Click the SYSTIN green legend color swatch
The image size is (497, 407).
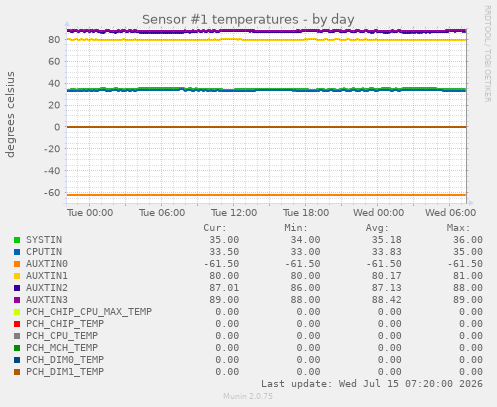tap(17, 240)
